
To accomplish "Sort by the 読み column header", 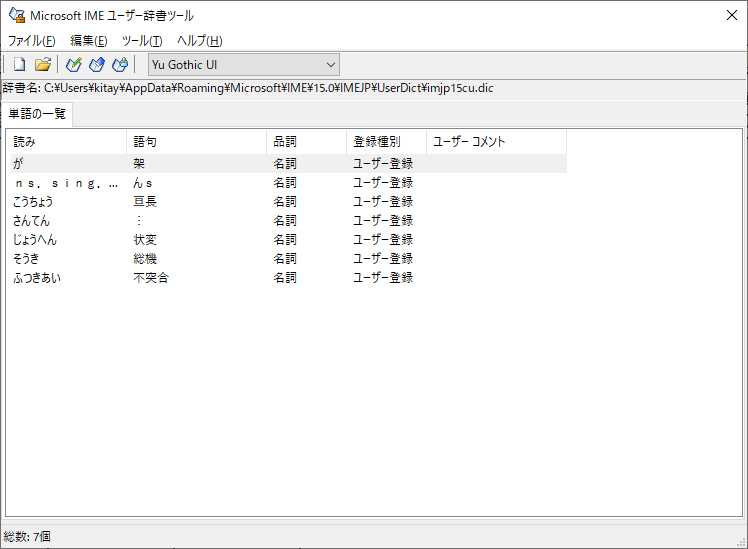I will pyautogui.click(x=68, y=142).
